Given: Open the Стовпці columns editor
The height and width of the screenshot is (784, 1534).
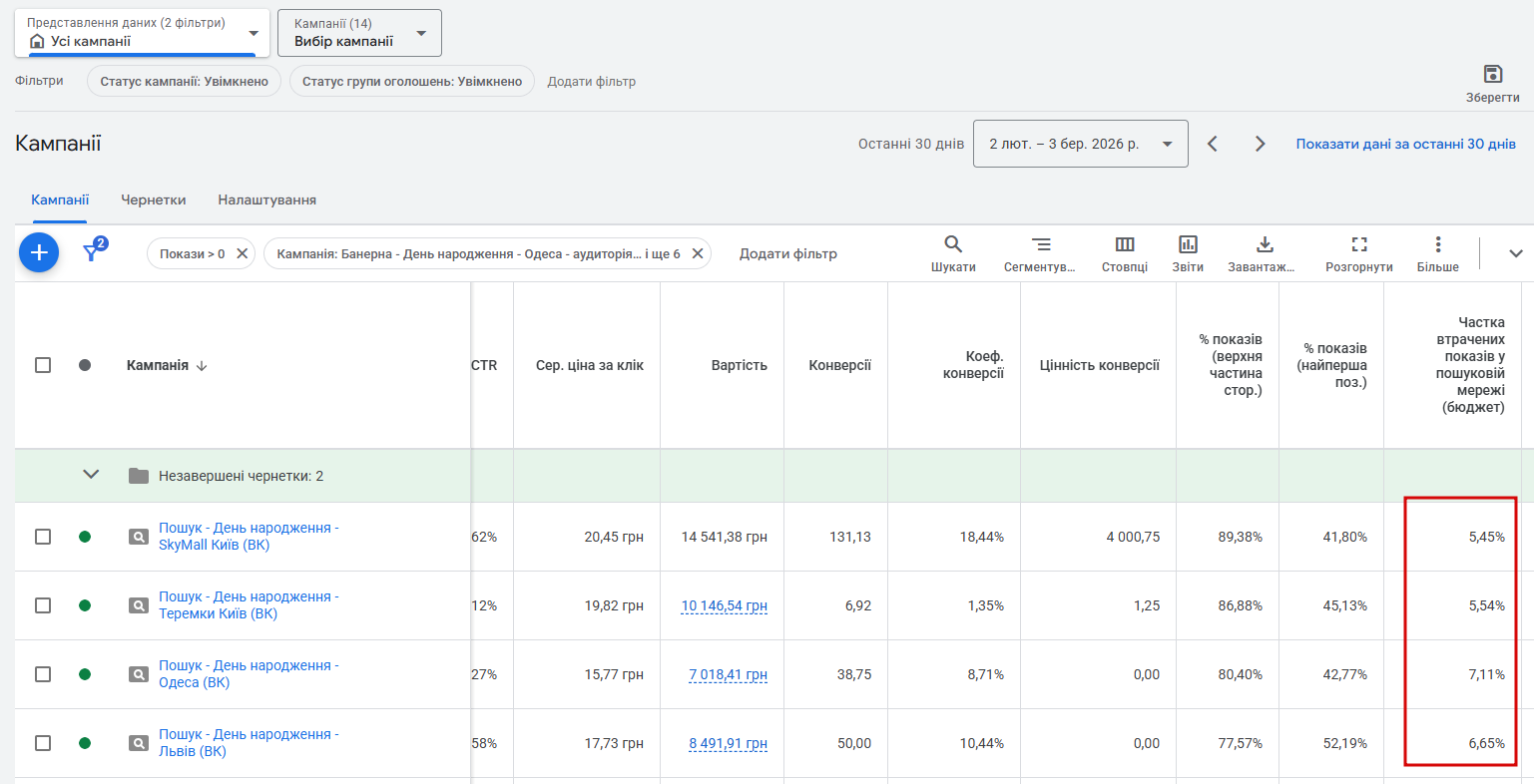Looking at the screenshot, I should click(1125, 244).
